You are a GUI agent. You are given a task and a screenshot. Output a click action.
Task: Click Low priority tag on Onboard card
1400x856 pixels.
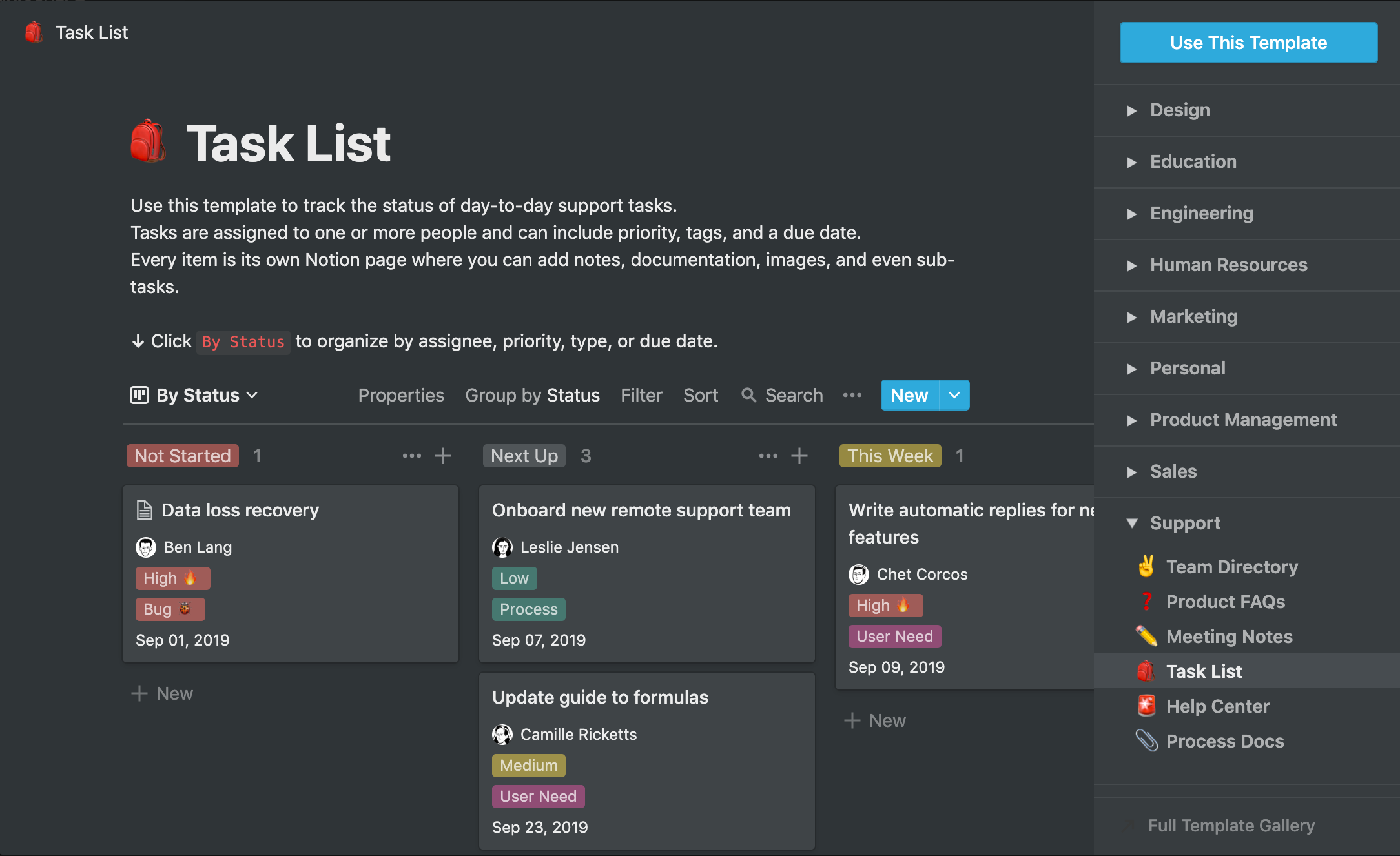(514, 578)
